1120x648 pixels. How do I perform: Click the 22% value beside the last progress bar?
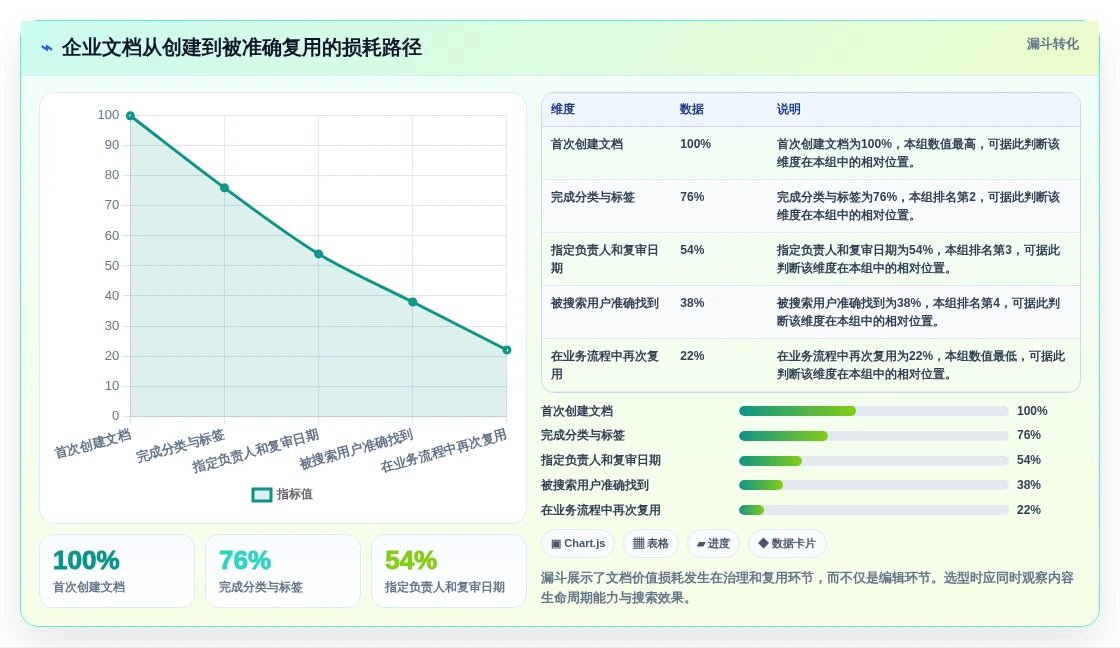click(x=1029, y=510)
